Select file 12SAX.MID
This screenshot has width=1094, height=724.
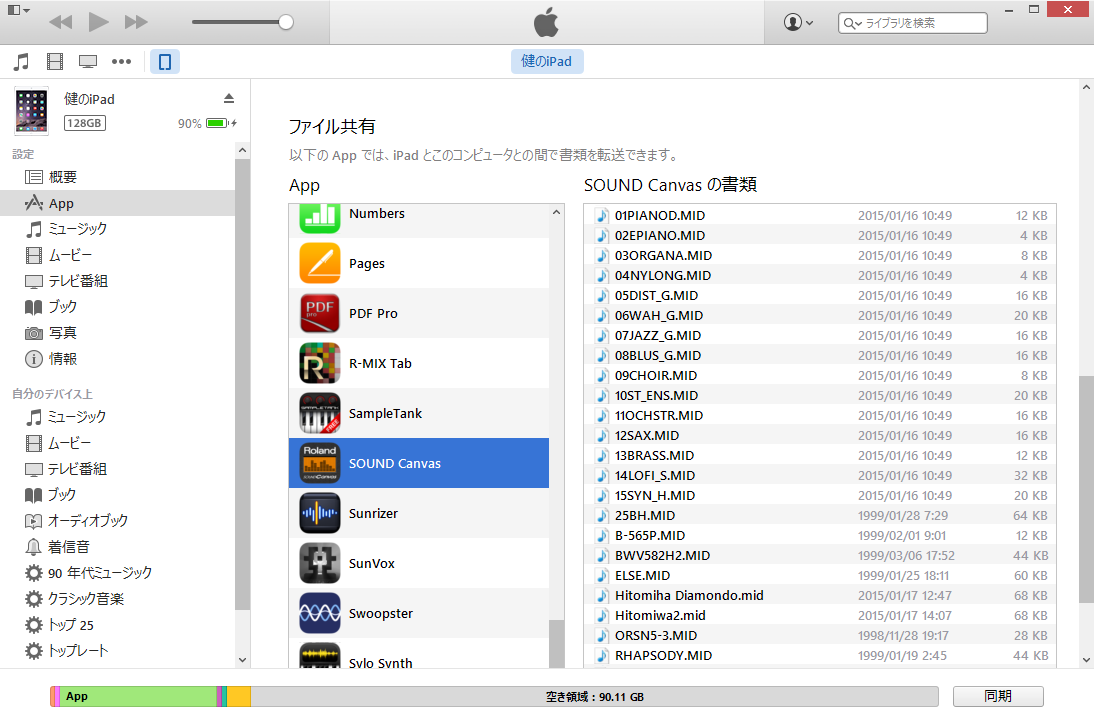click(820, 435)
